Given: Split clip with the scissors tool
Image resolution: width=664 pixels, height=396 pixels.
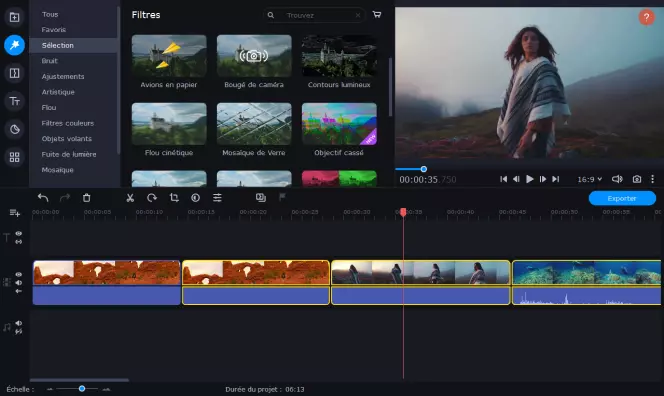Looking at the screenshot, I should 130,198.
